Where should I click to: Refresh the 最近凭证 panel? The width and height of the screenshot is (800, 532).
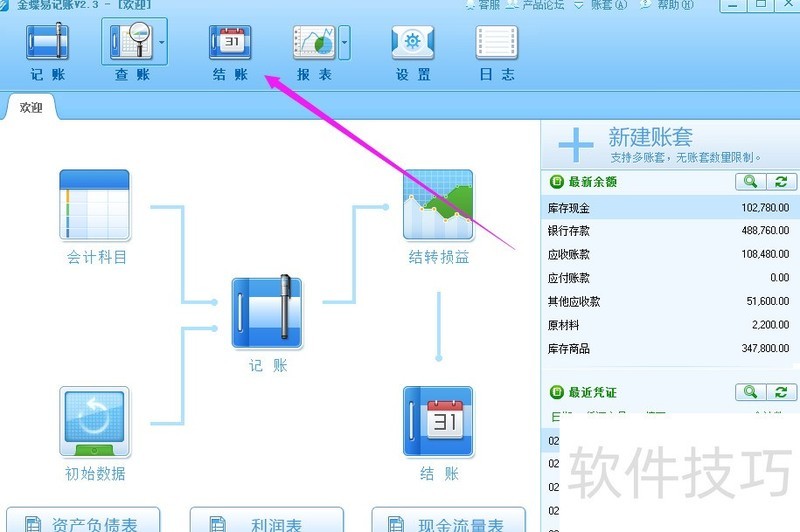(781, 392)
